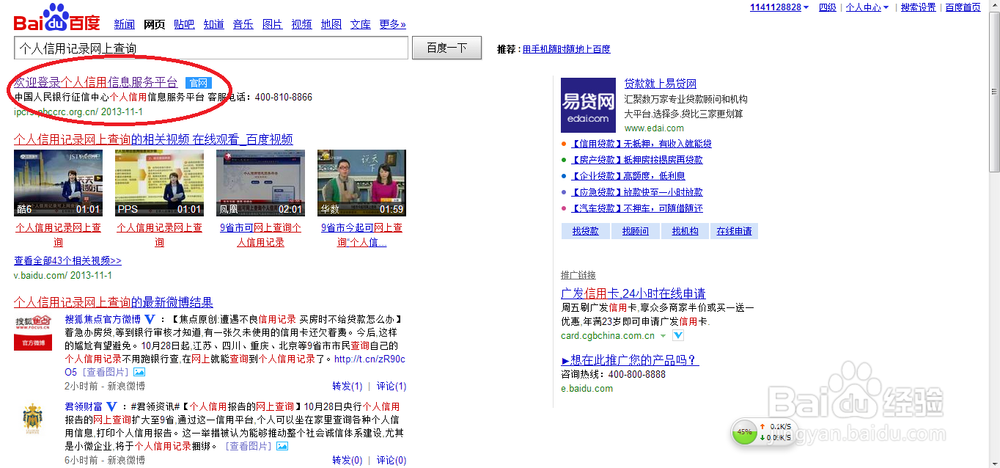1000x468 pixels.
Task: Open 9省市可网上查询个人信用记录 video link
Action: pos(260,235)
